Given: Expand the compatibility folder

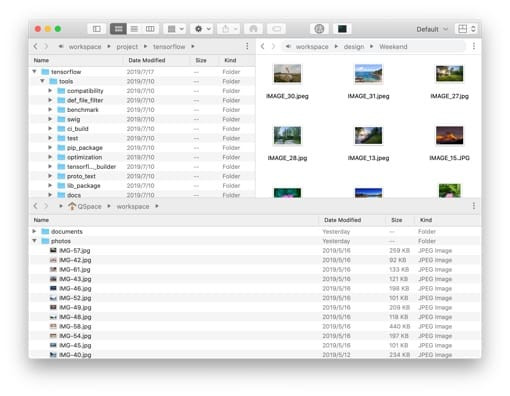Looking at the screenshot, I should pos(50,90).
